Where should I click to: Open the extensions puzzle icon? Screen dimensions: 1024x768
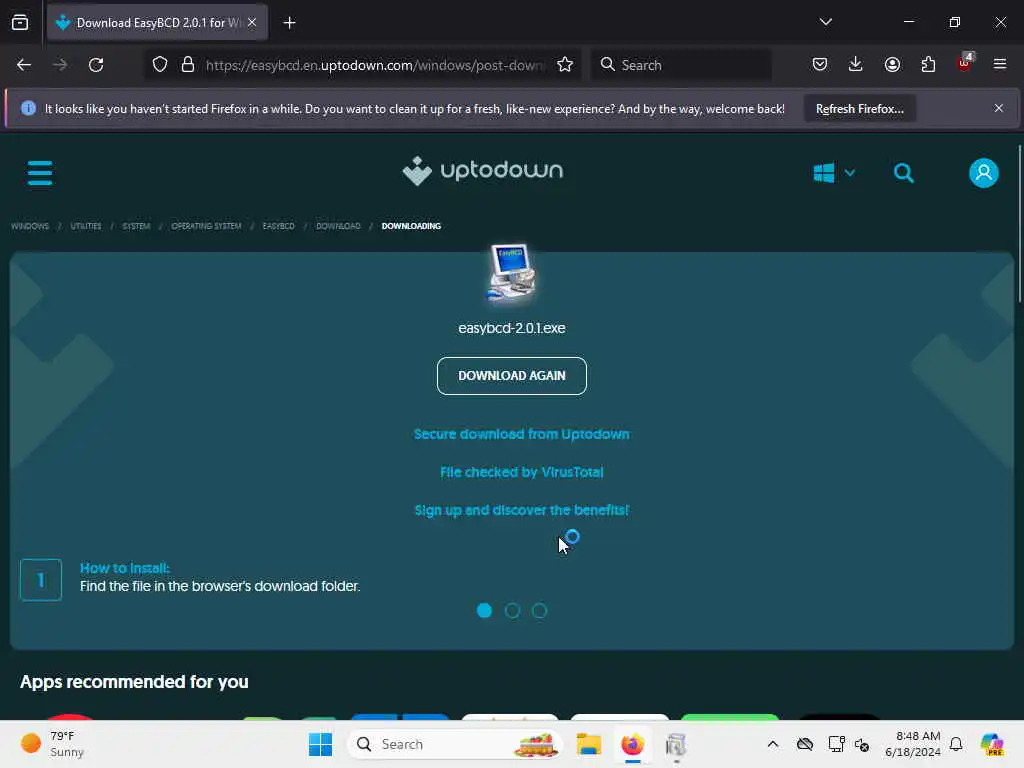928,64
